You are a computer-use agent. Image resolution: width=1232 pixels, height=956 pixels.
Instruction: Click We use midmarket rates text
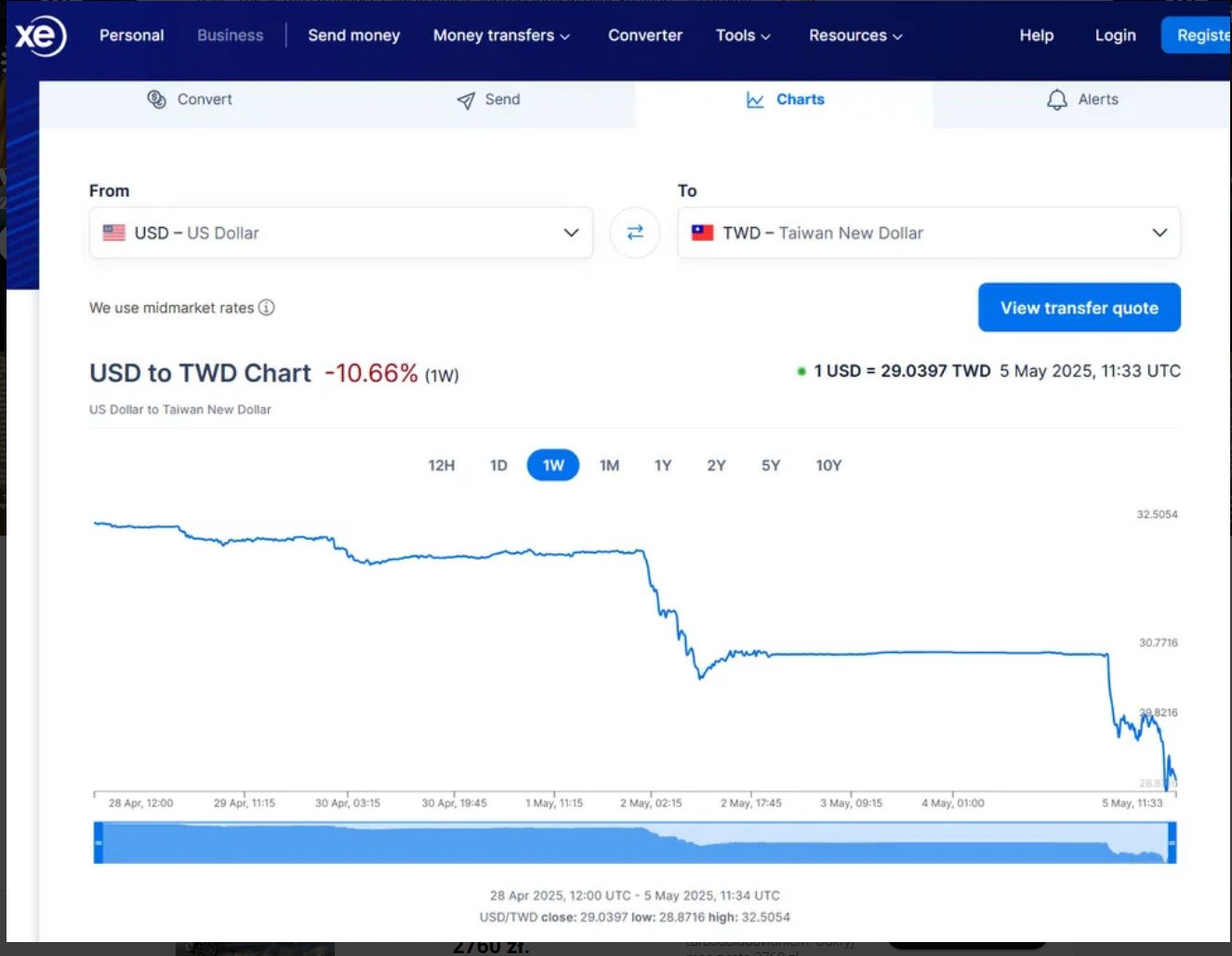tap(172, 308)
